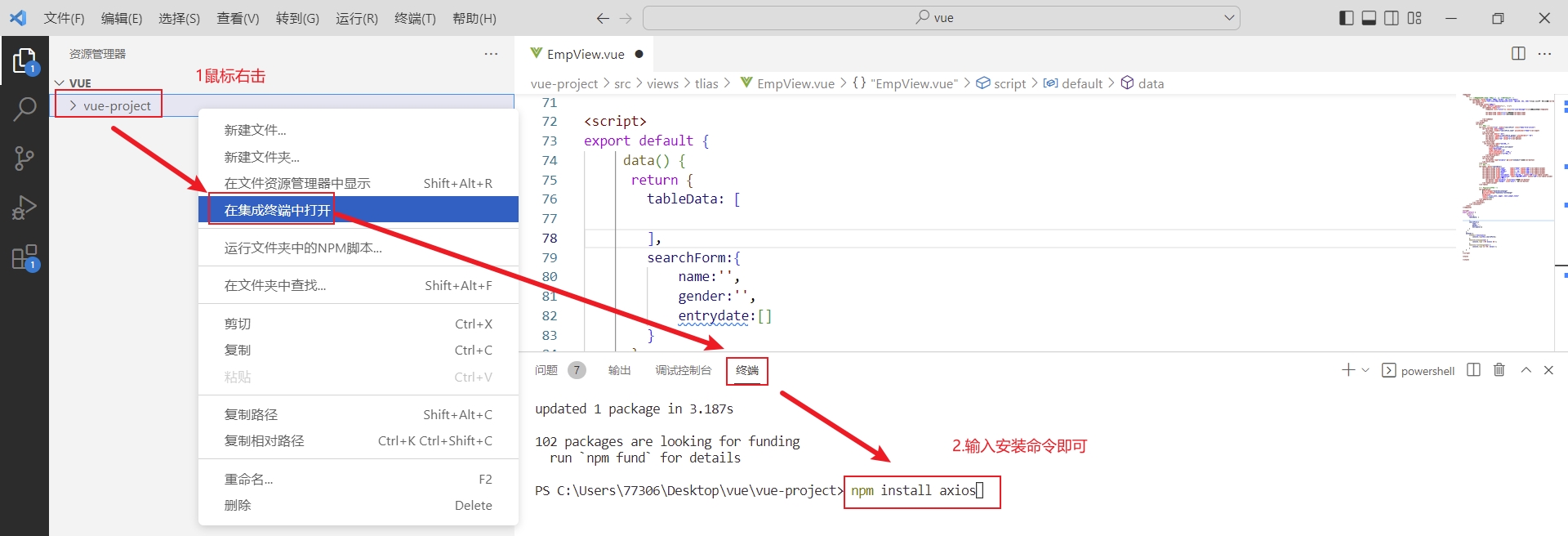1568x536 pixels.
Task: Kill terminal with trash icon
Action: [x=1499, y=370]
